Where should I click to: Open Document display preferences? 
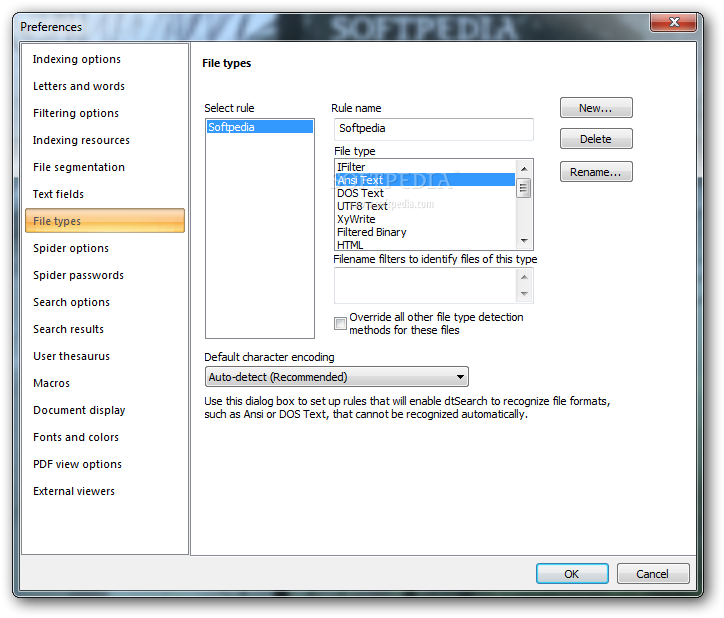click(79, 410)
